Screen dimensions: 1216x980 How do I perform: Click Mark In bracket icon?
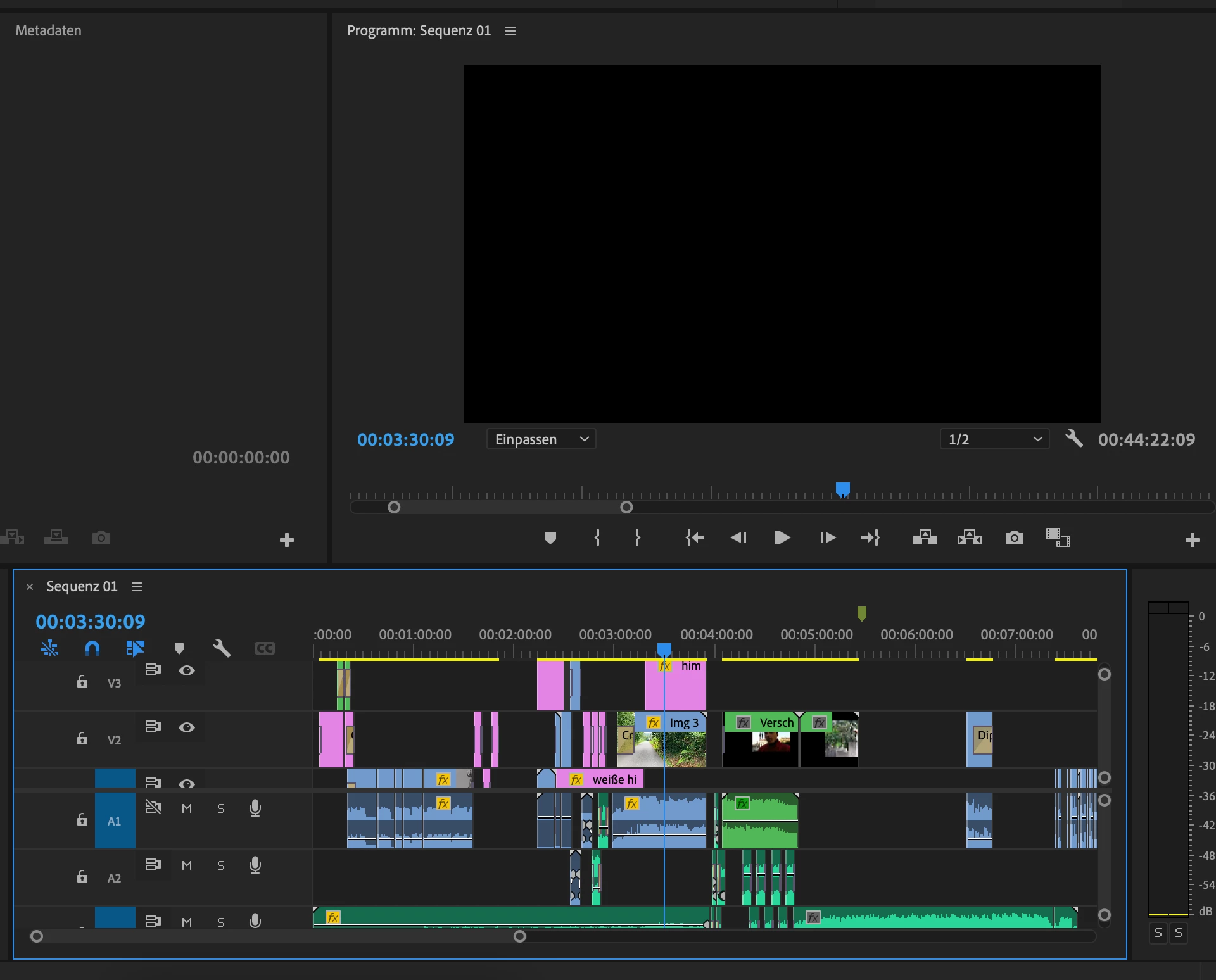coord(597,538)
